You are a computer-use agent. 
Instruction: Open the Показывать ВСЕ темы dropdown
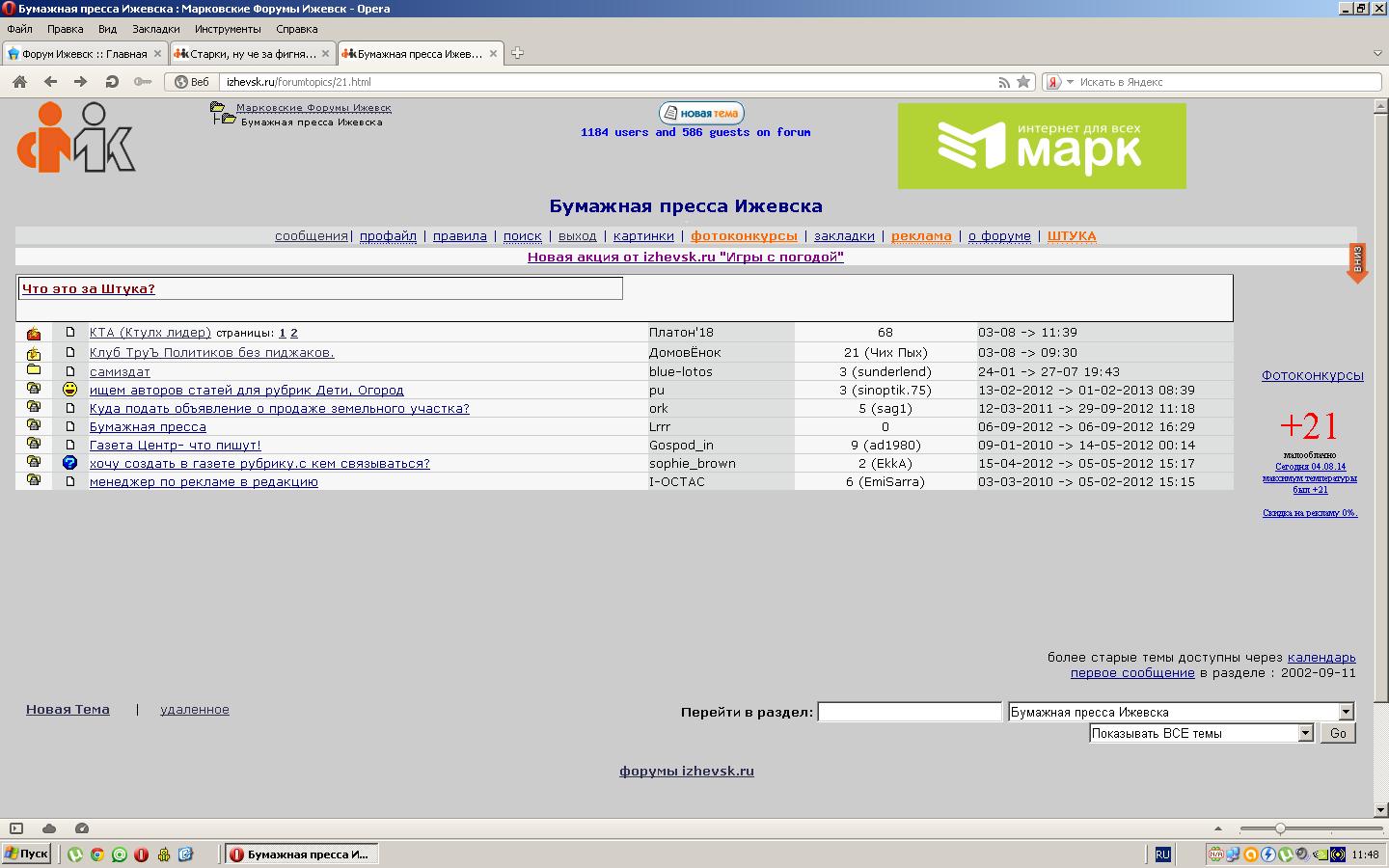(x=1304, y=733)
